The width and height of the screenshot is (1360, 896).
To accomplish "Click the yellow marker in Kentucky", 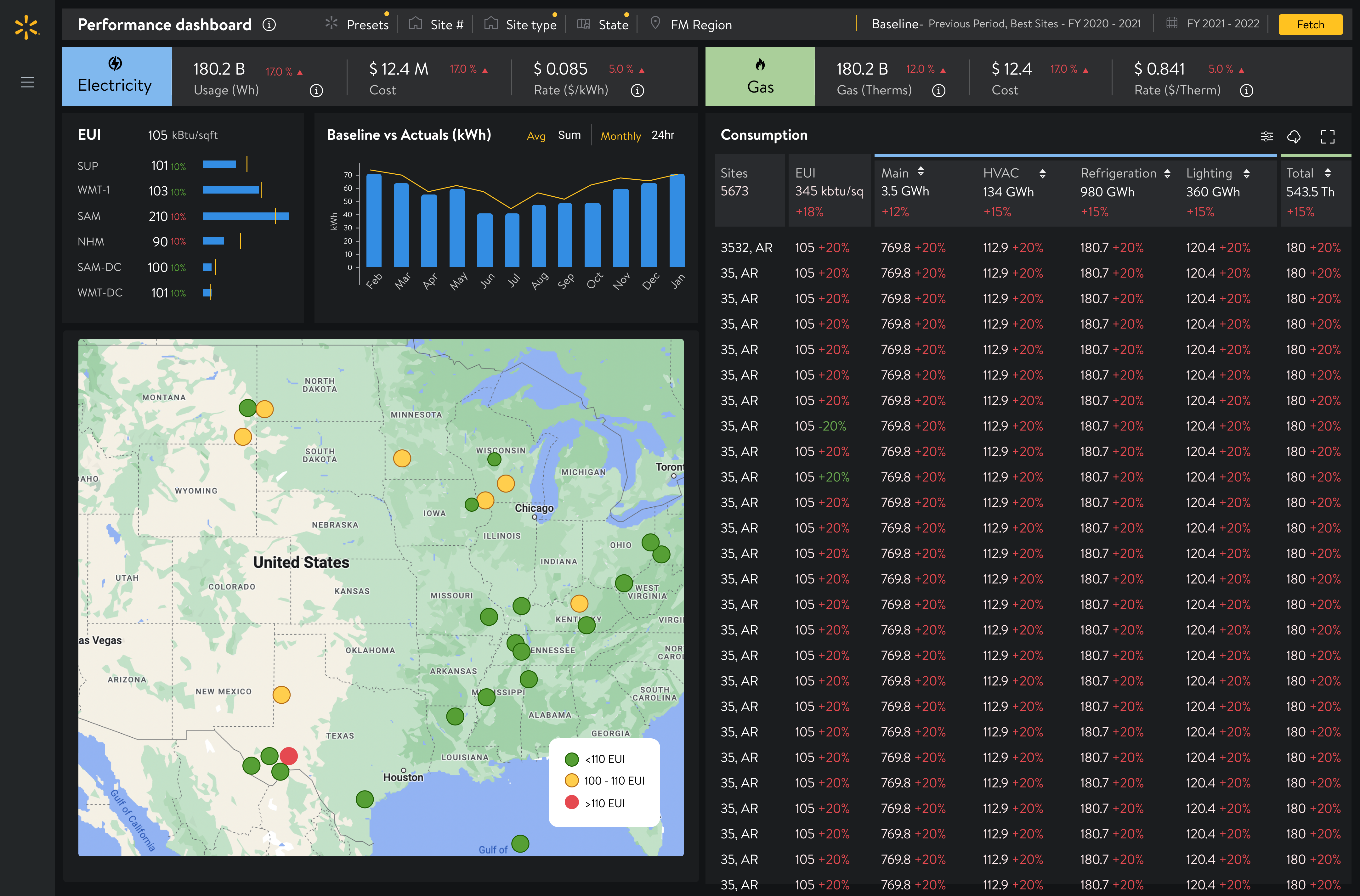I will tap(579, 603).
